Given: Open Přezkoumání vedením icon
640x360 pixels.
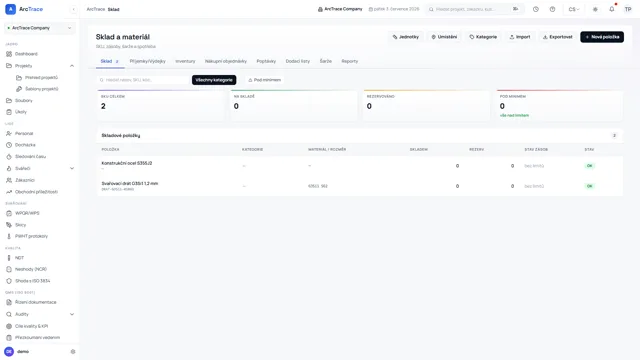Looking at the screenshot, I should click(9, 338).
